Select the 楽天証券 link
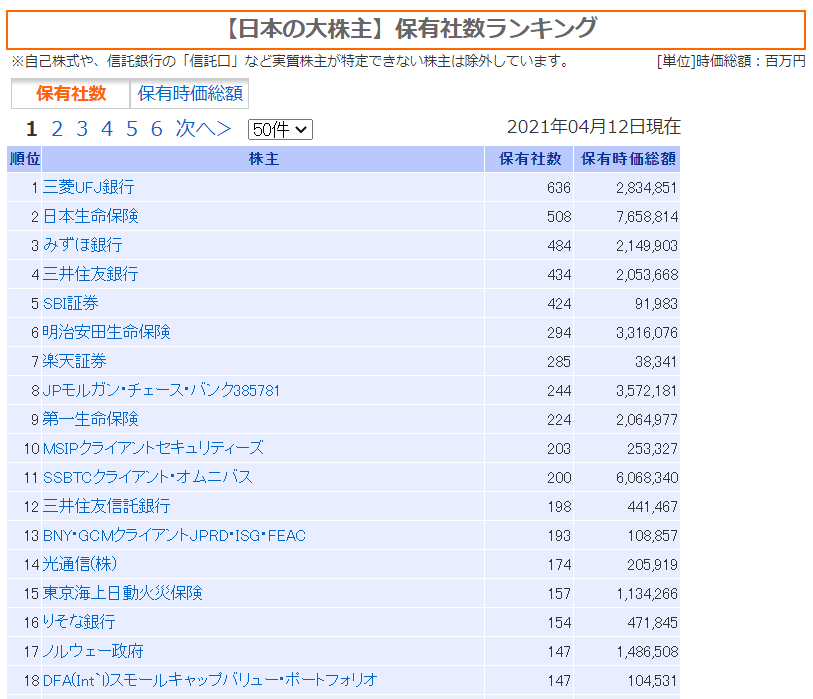Viewport: 813px width, 699px height. [74, 361]
